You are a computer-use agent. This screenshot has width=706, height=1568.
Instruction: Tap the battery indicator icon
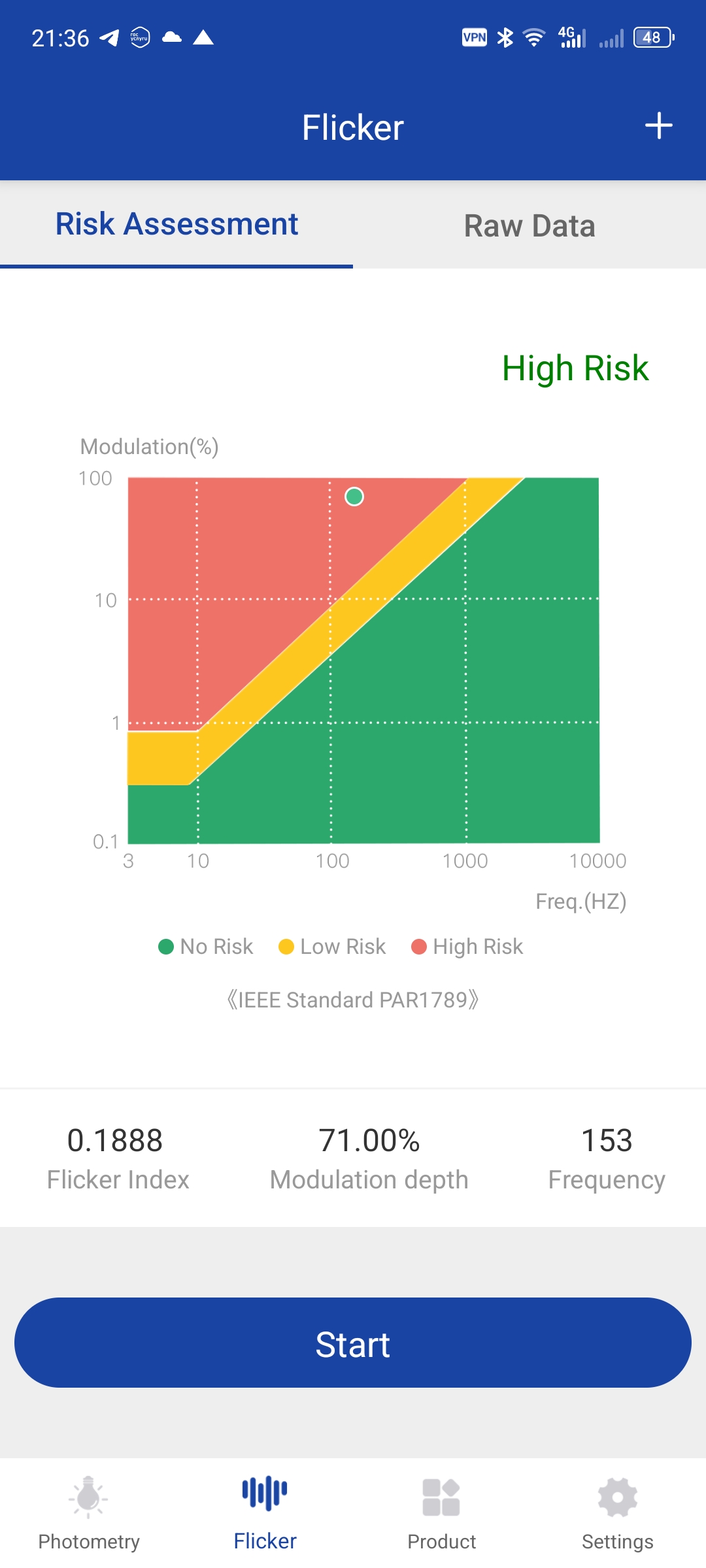[653, 37]
